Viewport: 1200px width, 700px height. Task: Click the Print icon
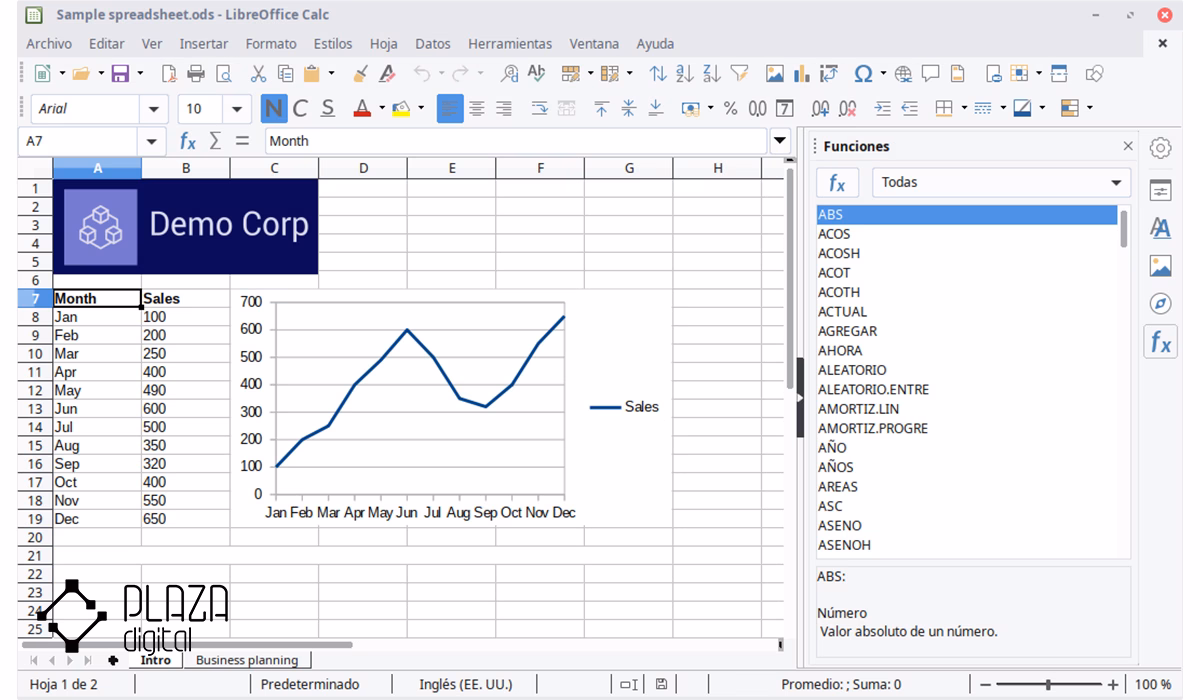click(x=196, y=73)
